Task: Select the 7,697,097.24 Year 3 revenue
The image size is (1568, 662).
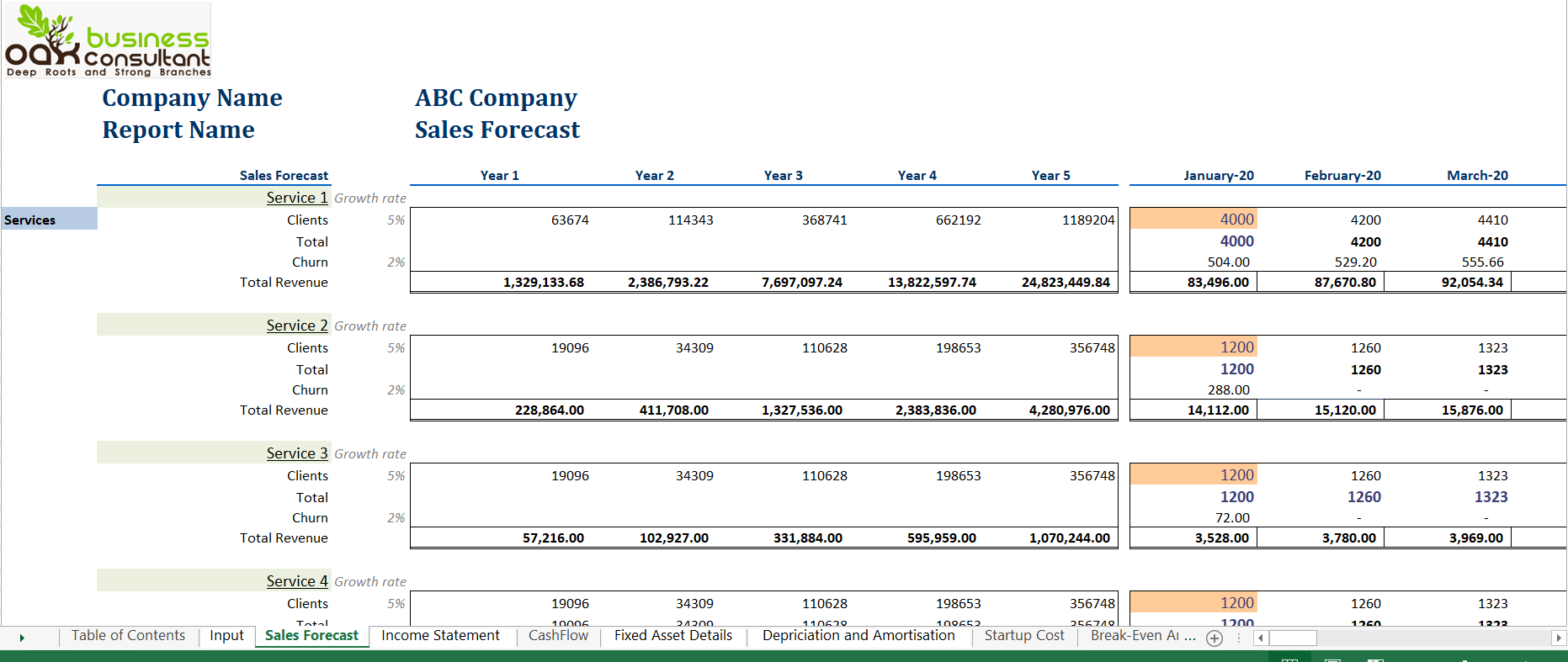Action: (x=802, y=282)
